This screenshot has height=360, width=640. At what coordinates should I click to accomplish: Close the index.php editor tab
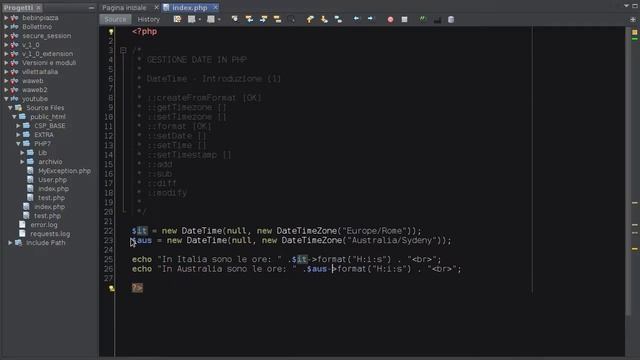(215, 8)
